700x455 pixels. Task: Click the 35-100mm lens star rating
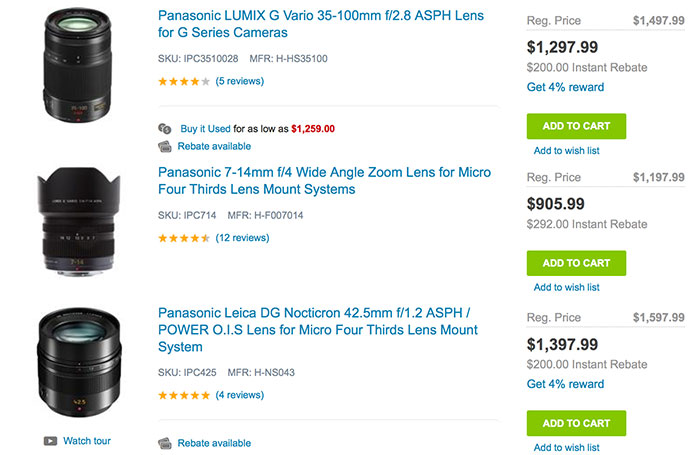click(184, 81)
